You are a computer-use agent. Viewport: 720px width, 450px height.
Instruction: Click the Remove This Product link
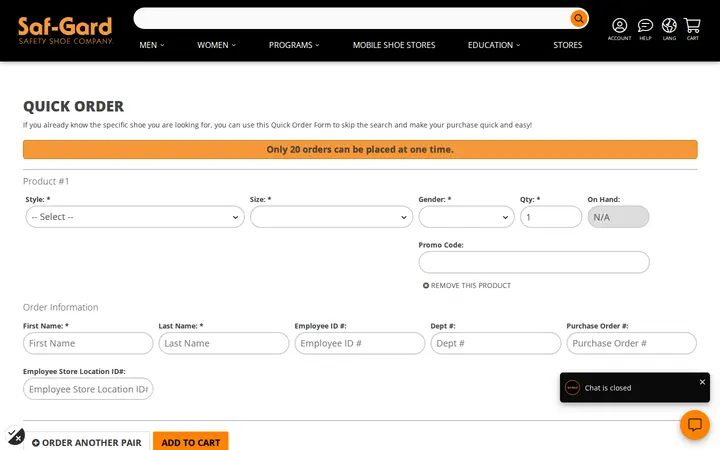pos(467,286)
